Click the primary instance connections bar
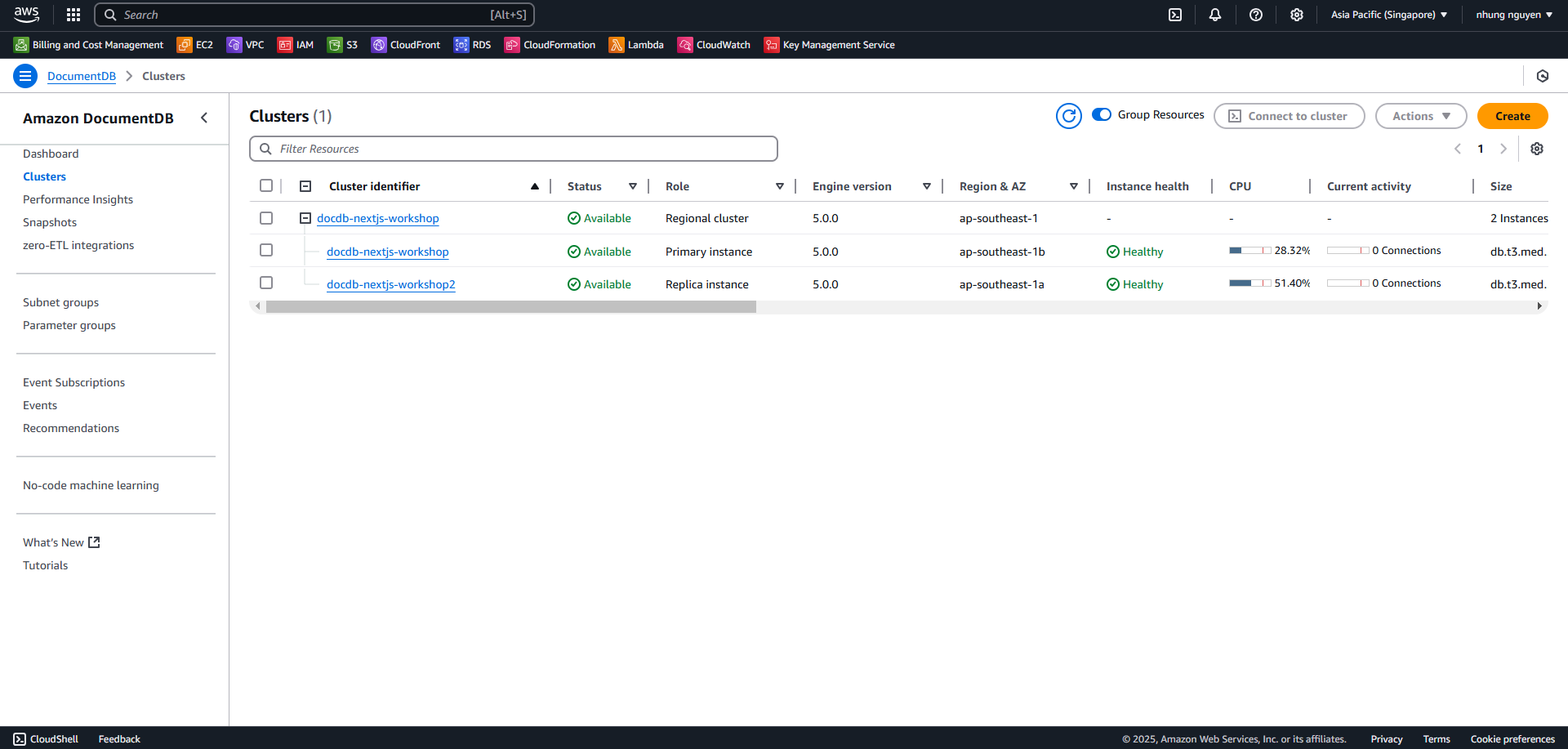 tap(1347, 251)
